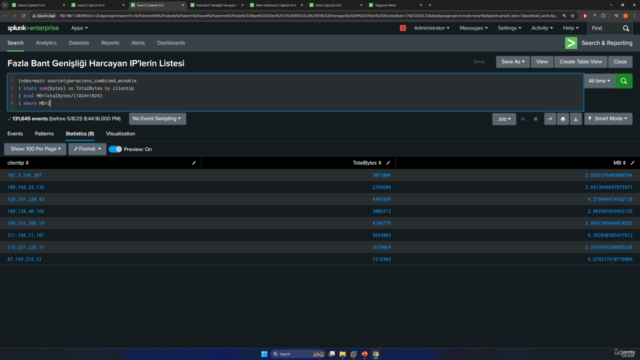Click the browser reload icon
This screenshot has height=360, width=640.
pos(23,16)
